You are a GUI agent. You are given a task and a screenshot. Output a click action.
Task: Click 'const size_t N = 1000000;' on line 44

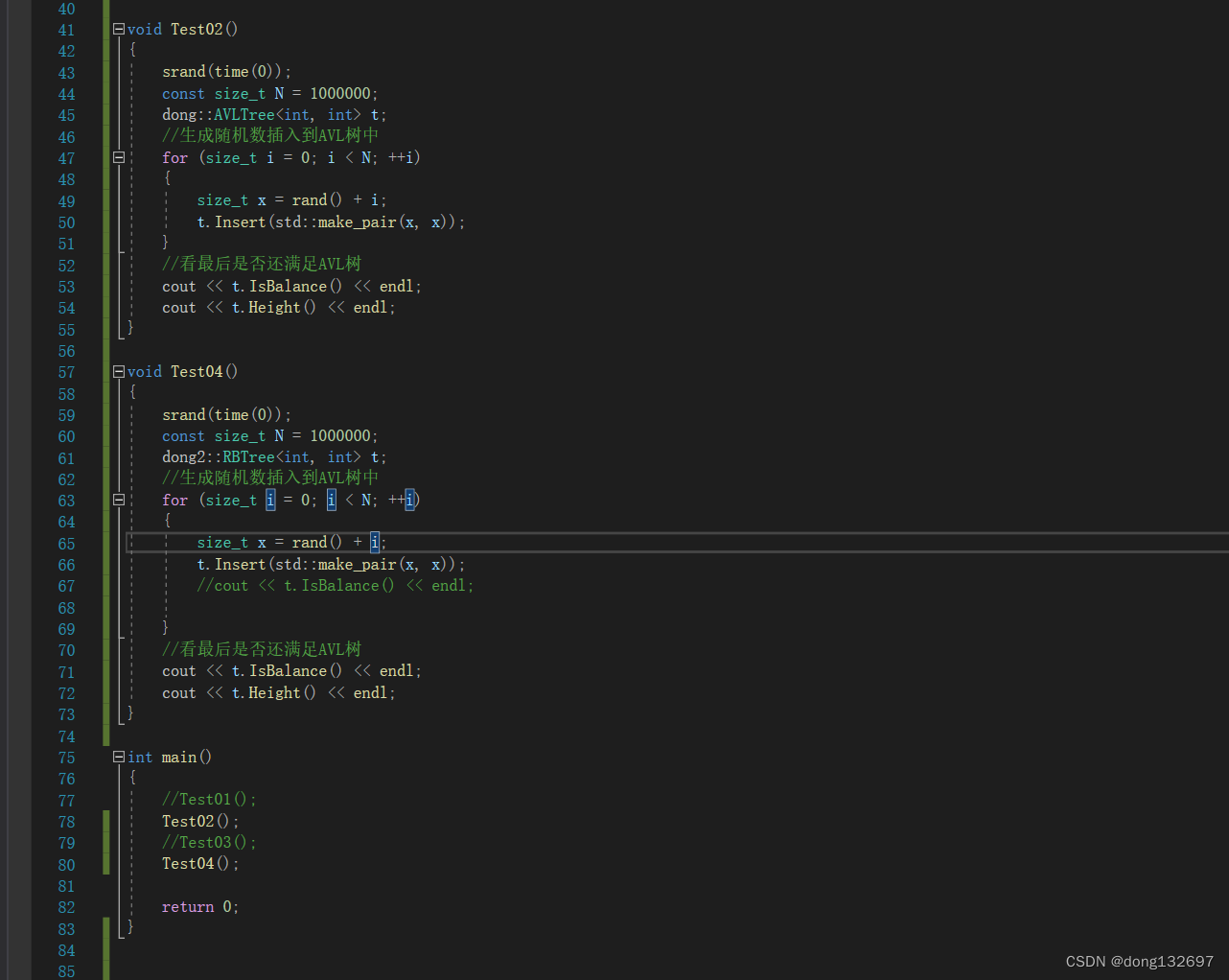point(270,94)
